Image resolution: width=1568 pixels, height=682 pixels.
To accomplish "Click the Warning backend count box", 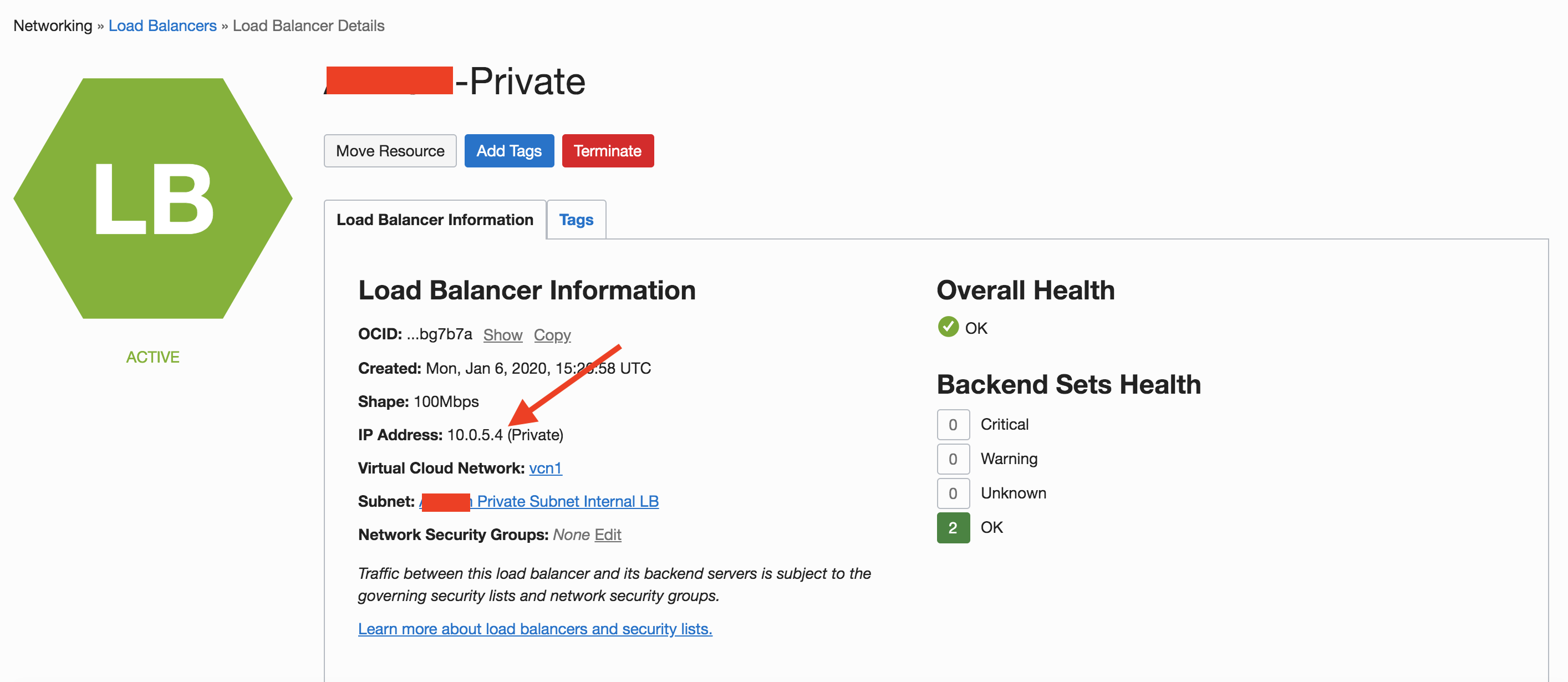I will pyautogui.click(x=953, y=459).
